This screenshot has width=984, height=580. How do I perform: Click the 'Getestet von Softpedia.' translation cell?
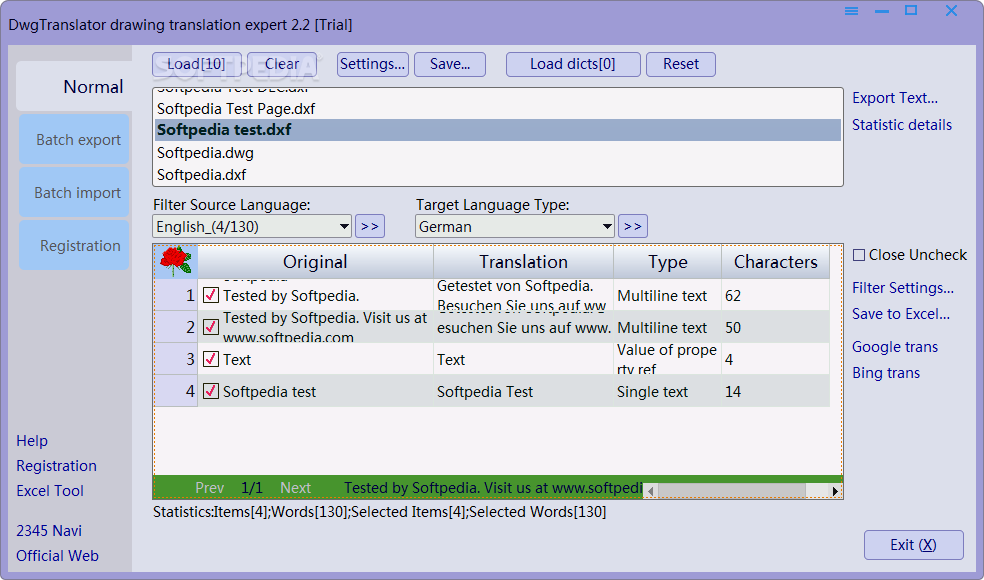coord(523,295)
